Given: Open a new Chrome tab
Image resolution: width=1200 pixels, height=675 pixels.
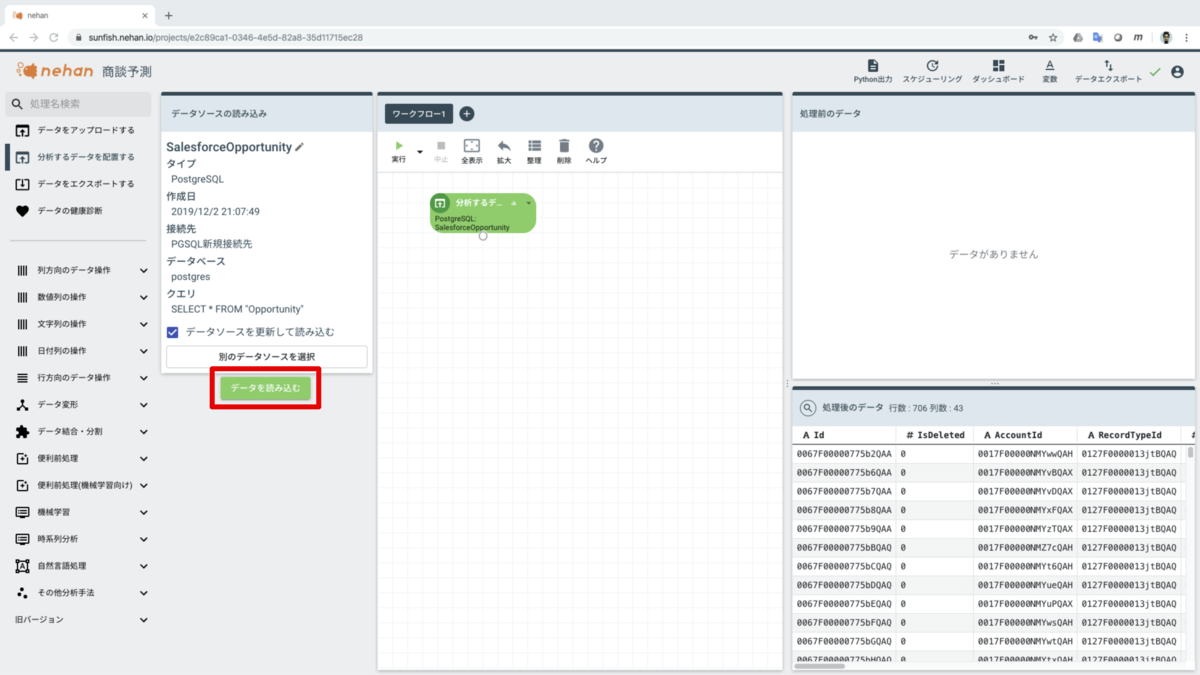Looking at the screenshot, I should pyautogui.click(x=168, y=15).
